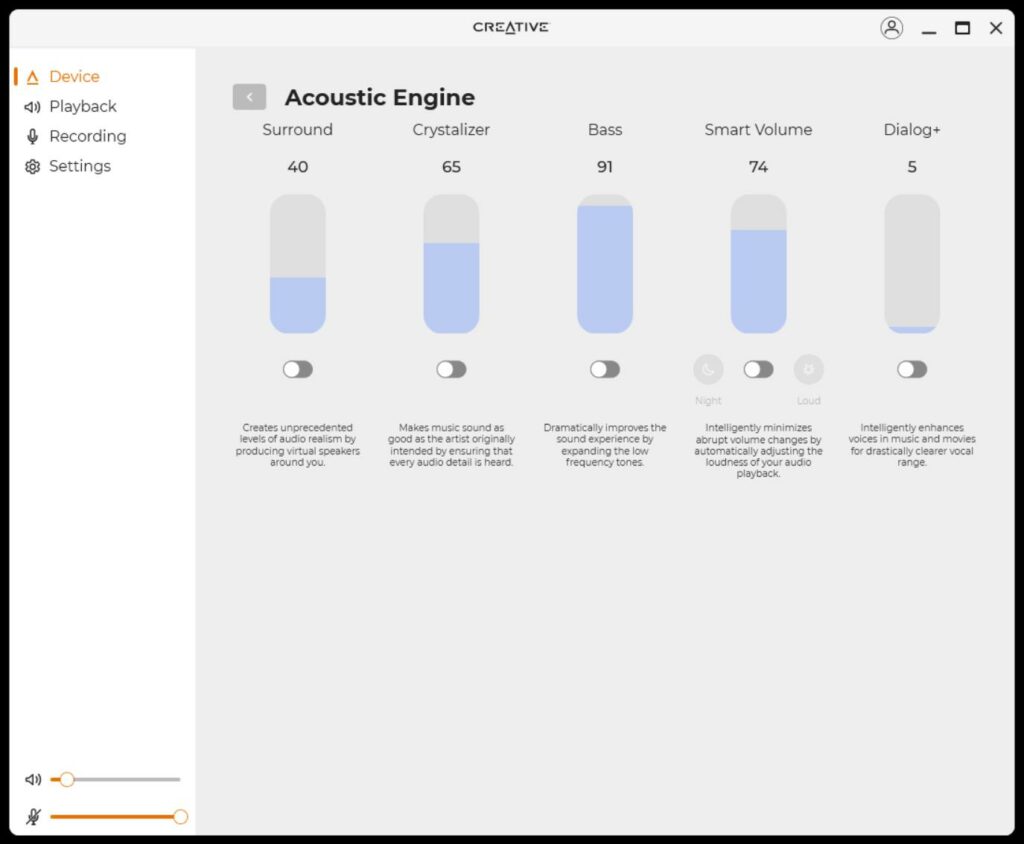1024x844 pixels.
Task: Select Loud mode icon under Smart Volume
Action: click(x=808, y=370)
